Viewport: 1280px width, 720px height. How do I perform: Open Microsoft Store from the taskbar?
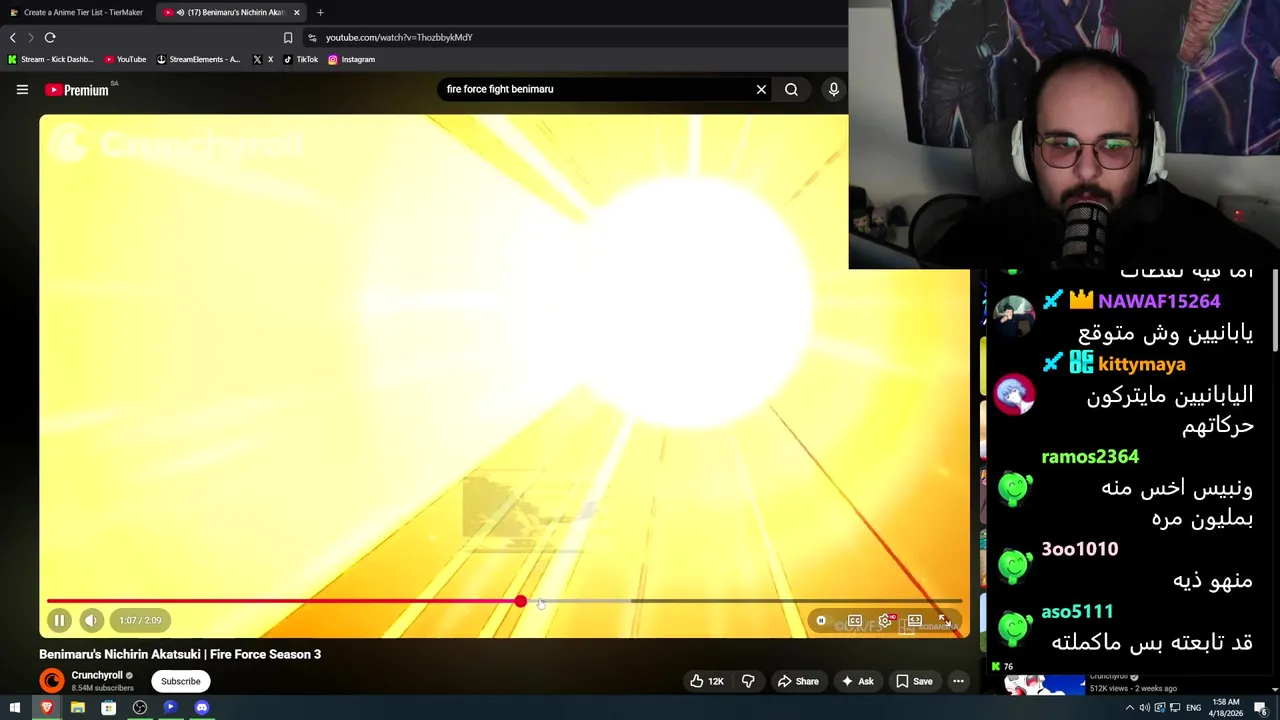(x=108, y=707)
